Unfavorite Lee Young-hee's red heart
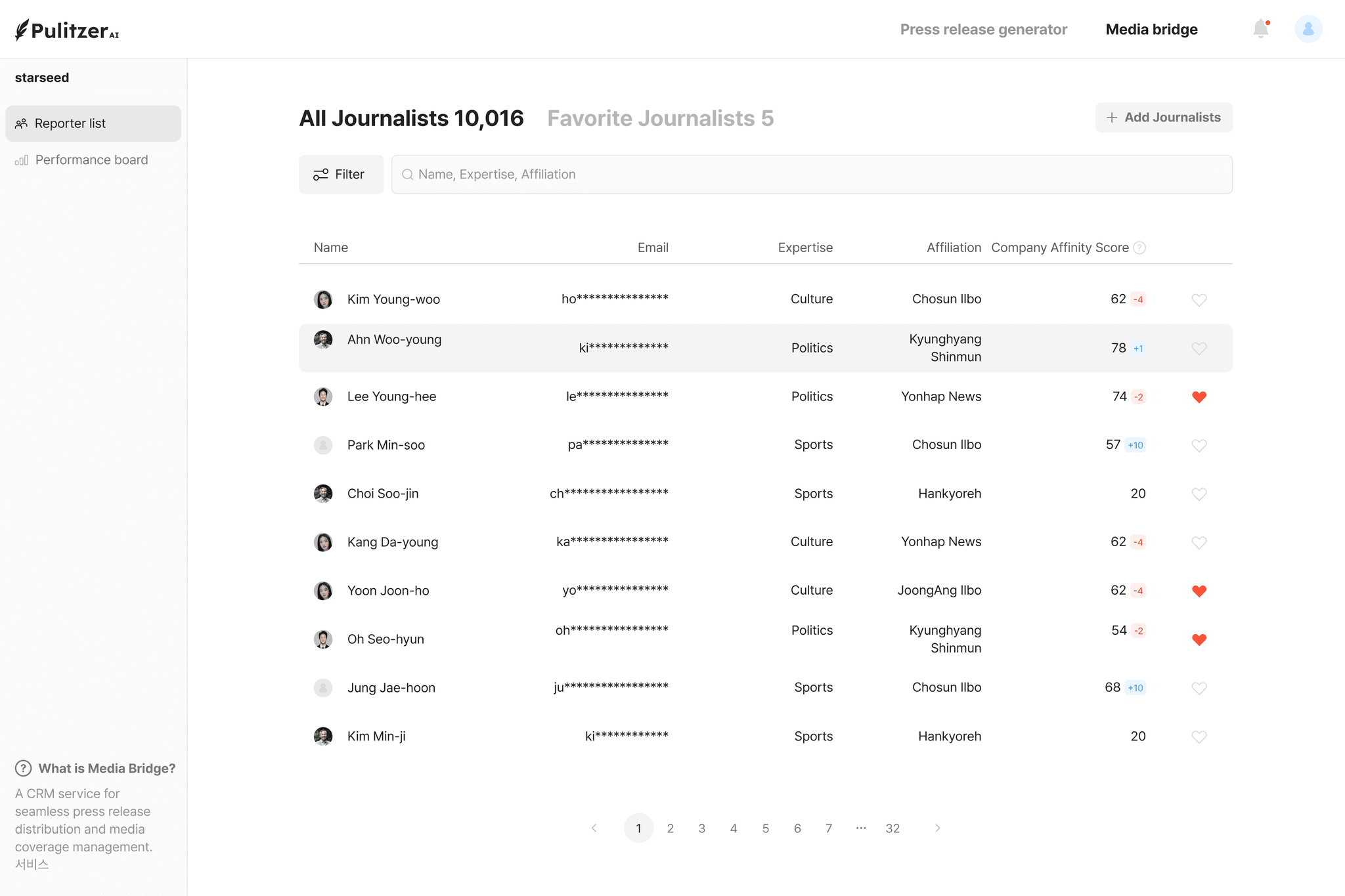The height and width of the screenshot is (896, 1345). coord(1199,396)
